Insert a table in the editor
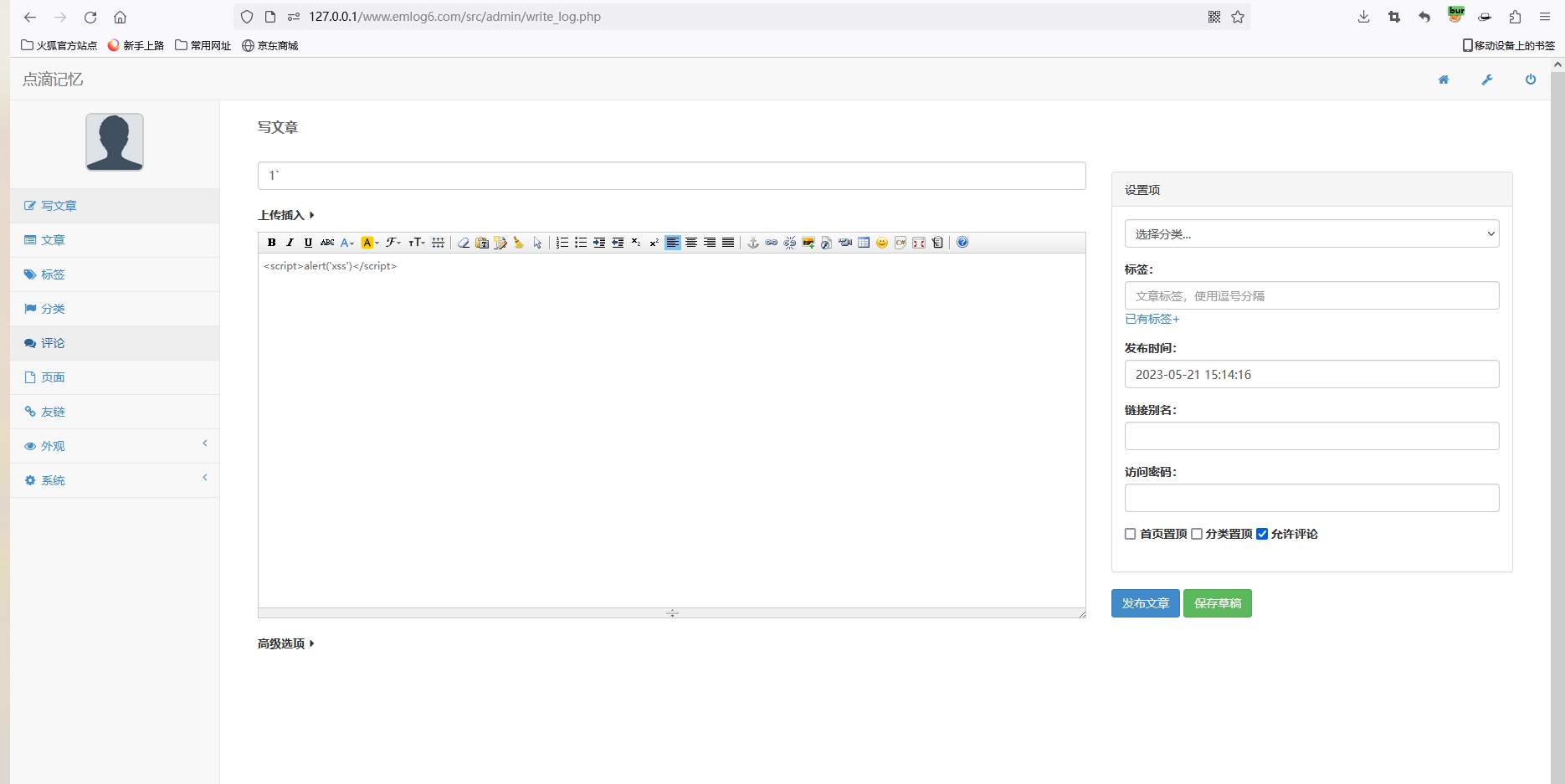The height and width of the screenshot is (784, 1565). (864, 243)
